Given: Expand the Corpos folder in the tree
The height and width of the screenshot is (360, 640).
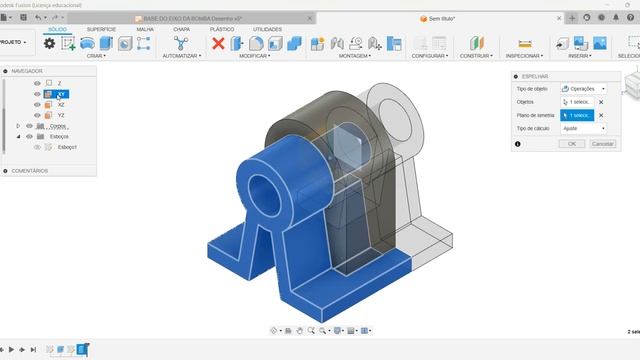Looking at the screenshot, I should click(18, 126).
